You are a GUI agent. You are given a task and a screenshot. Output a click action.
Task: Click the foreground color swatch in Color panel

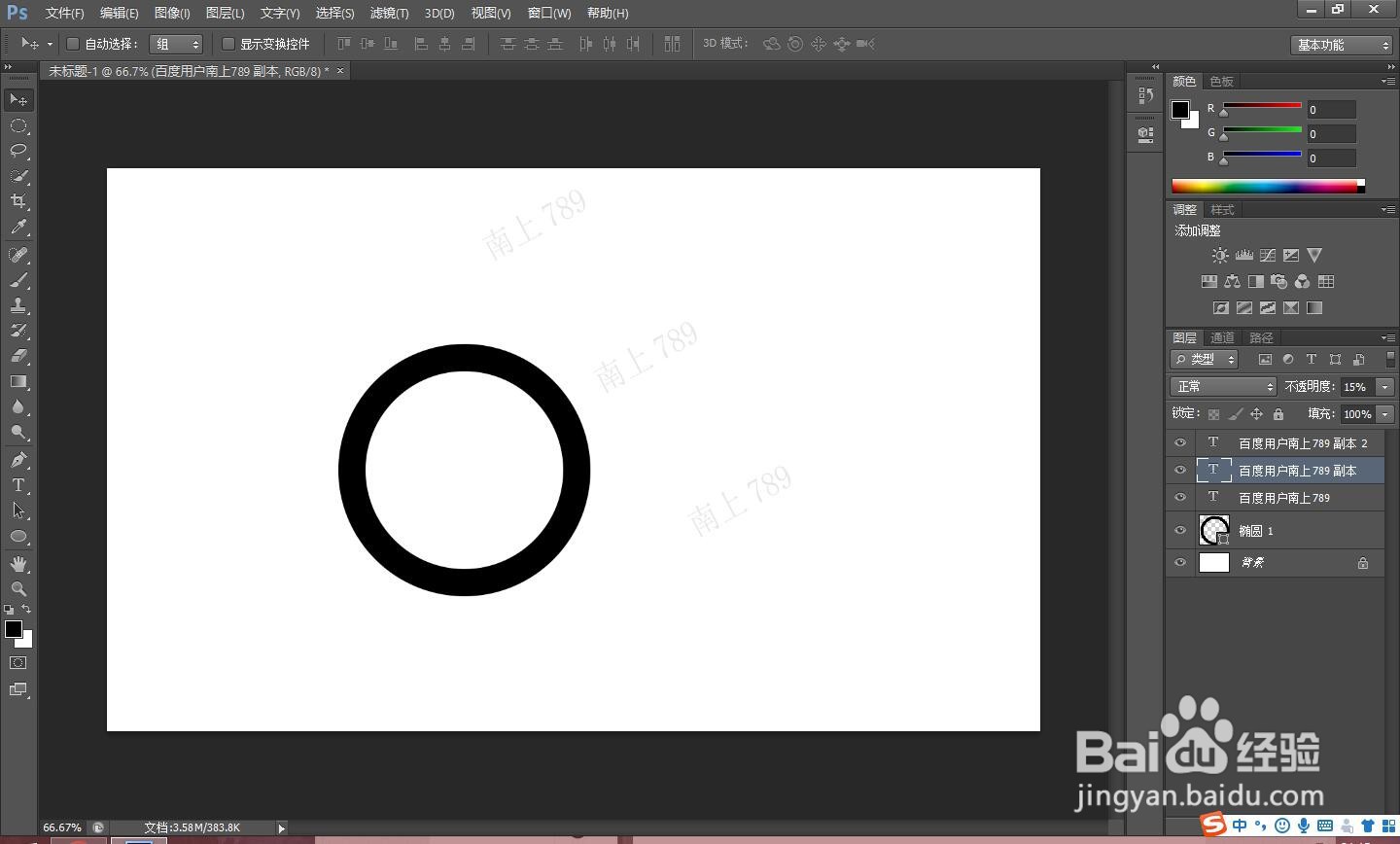tap(1179, 109)
